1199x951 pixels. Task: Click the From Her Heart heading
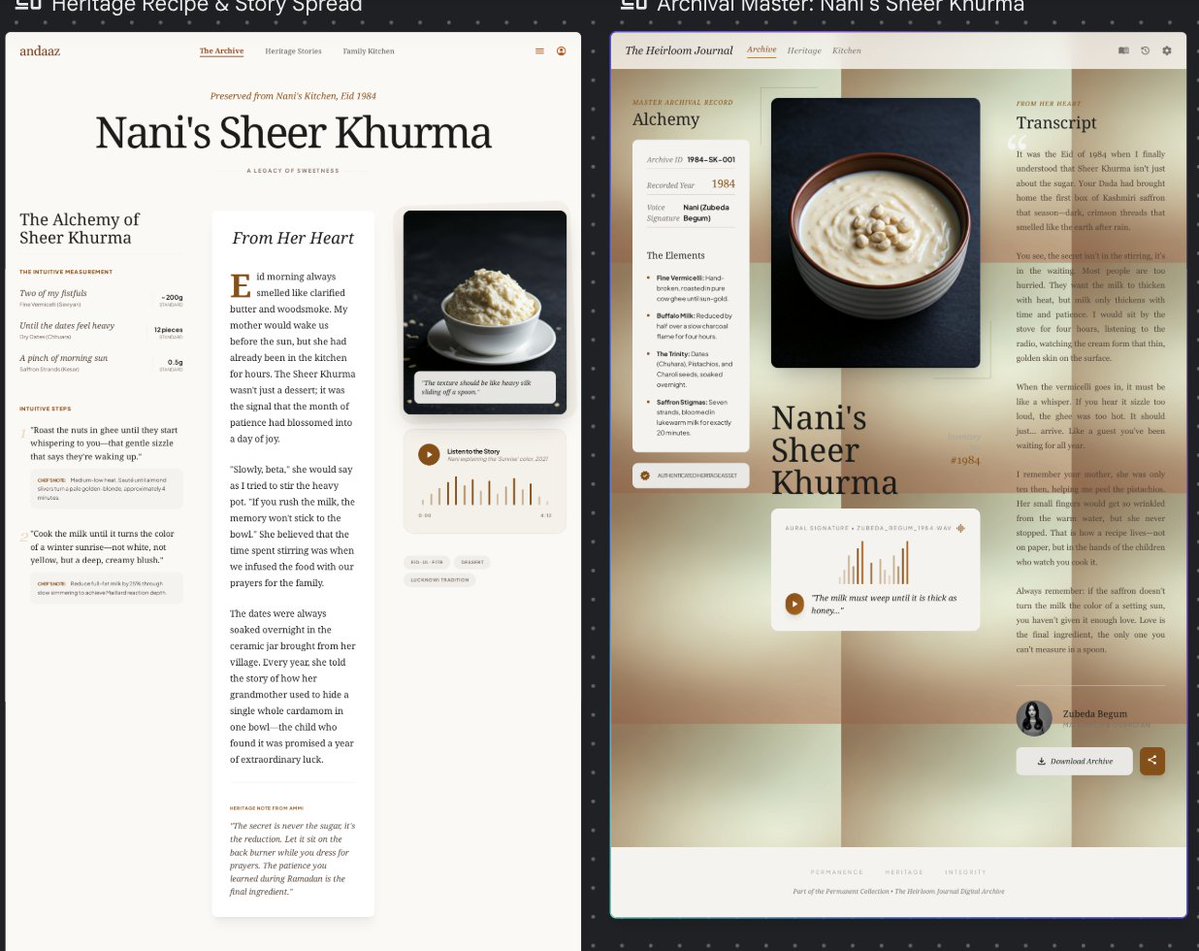click(x=293, y=239)
